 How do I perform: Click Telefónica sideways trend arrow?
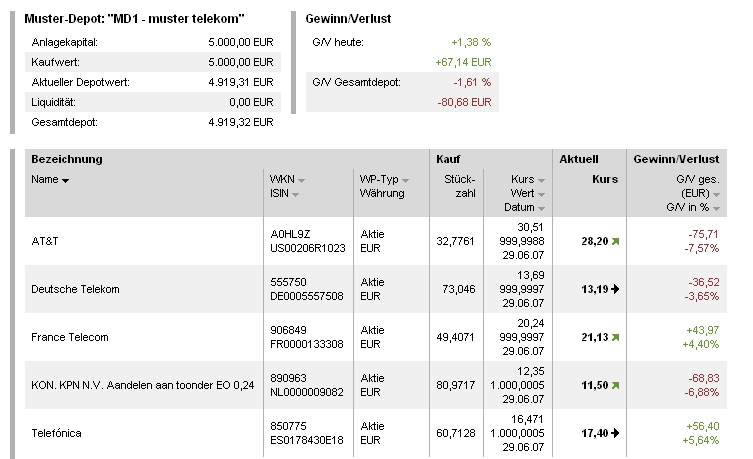(x=616, y=433)
